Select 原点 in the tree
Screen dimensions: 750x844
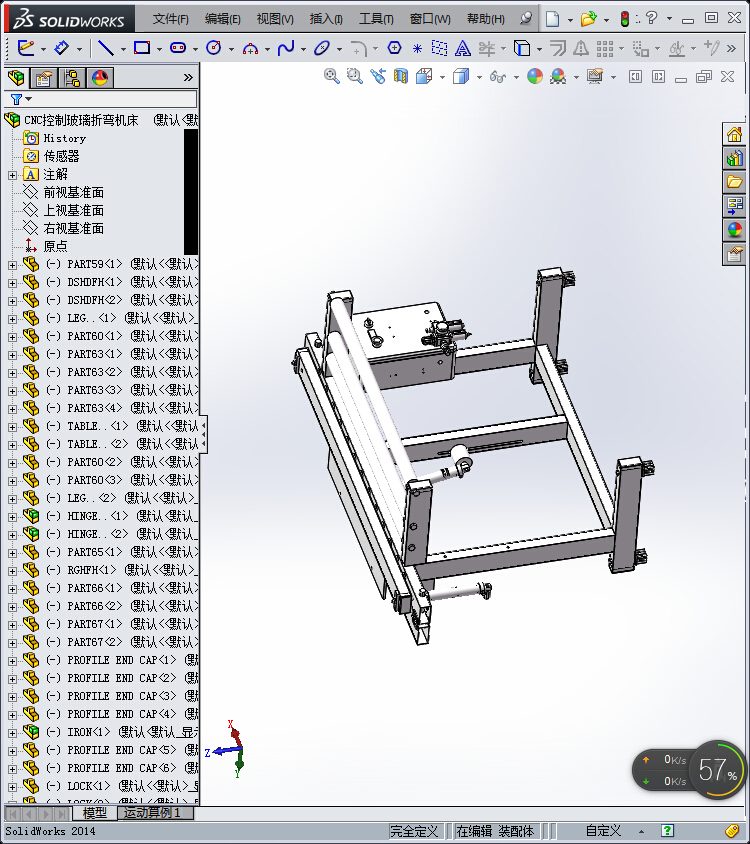(55, 247)
